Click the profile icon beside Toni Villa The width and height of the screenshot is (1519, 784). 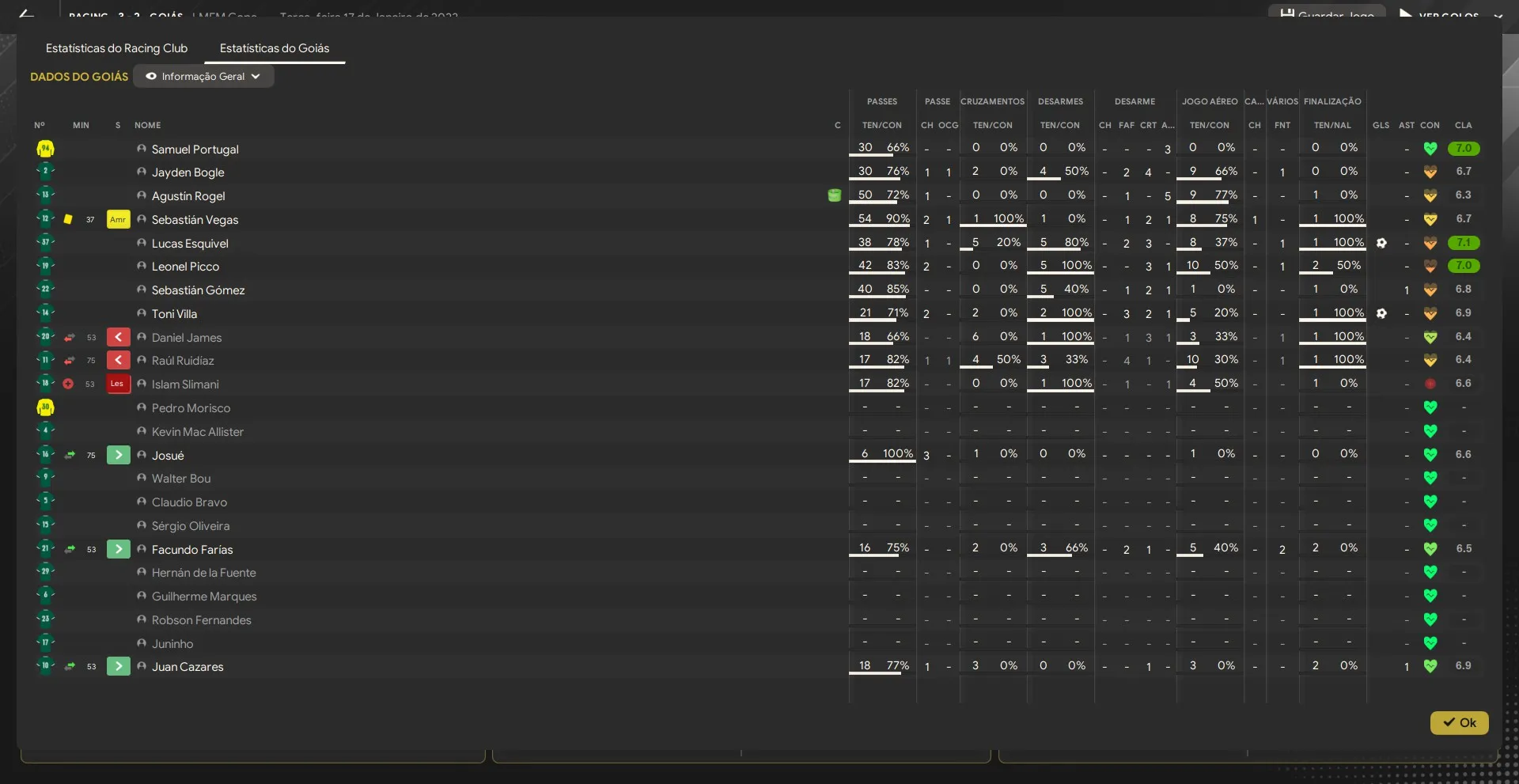point(142,313)
